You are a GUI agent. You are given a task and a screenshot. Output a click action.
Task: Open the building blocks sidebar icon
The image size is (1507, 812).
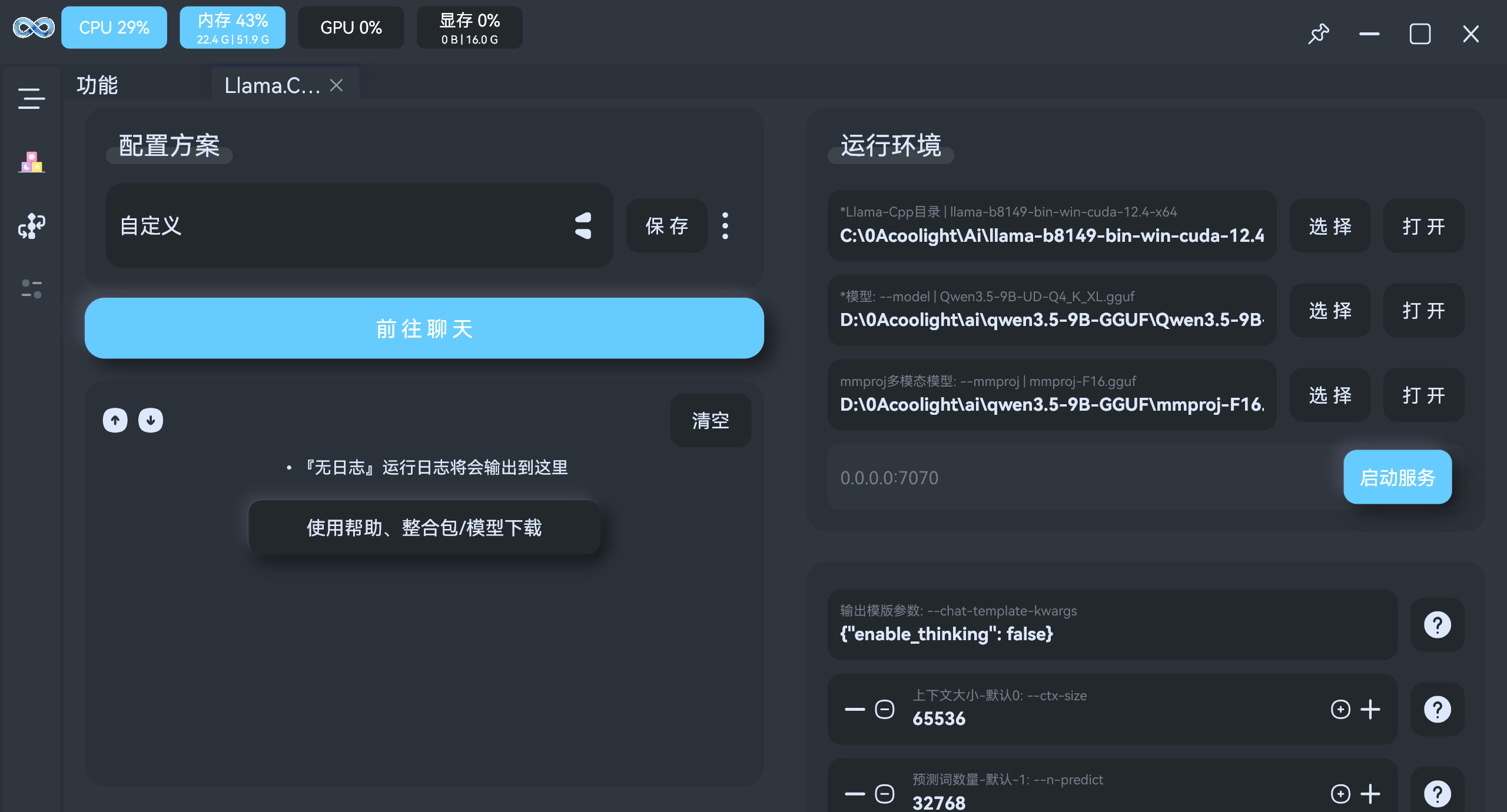(32, 162)
